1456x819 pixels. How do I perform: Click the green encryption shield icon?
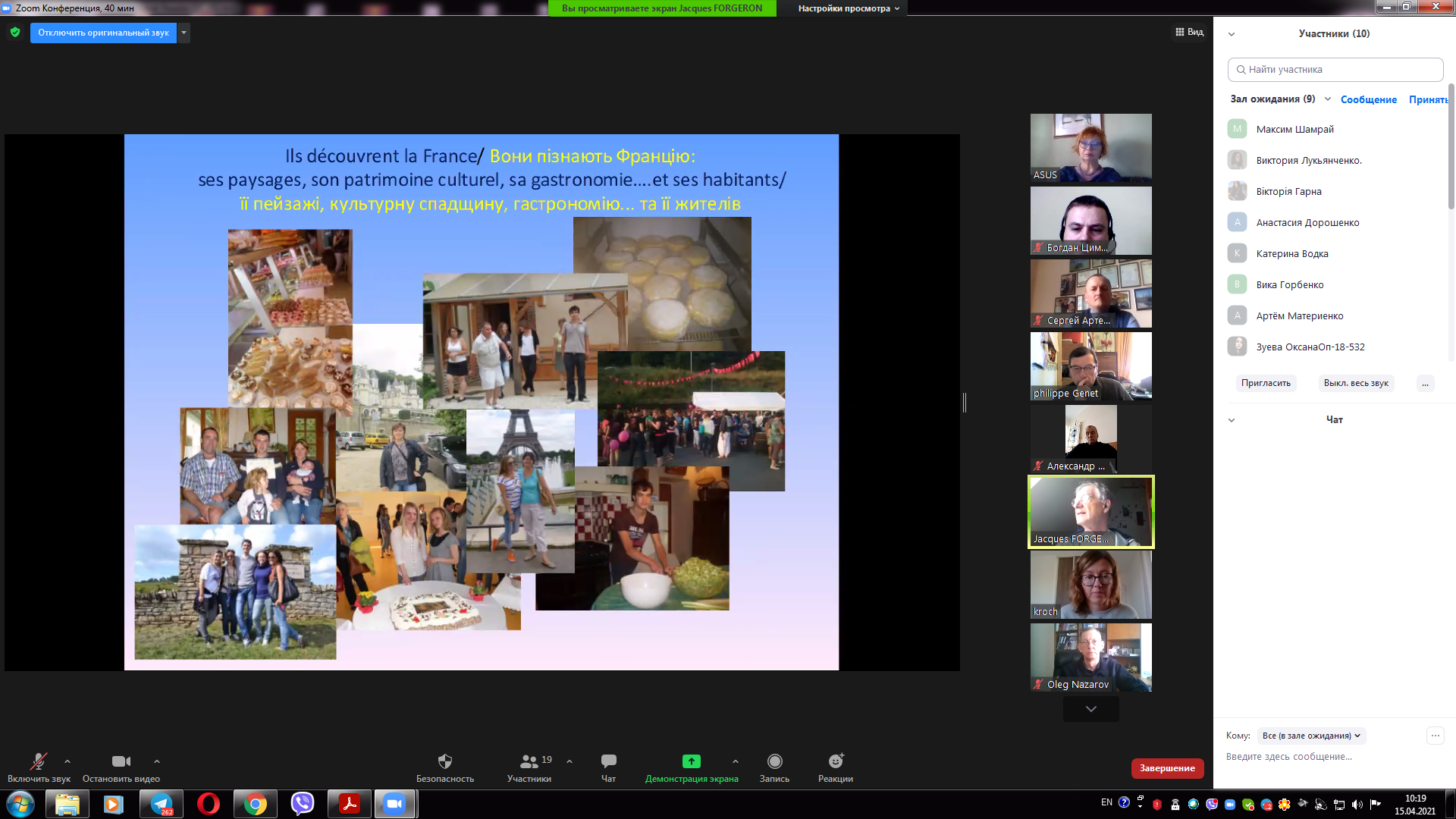coord(15,33)
